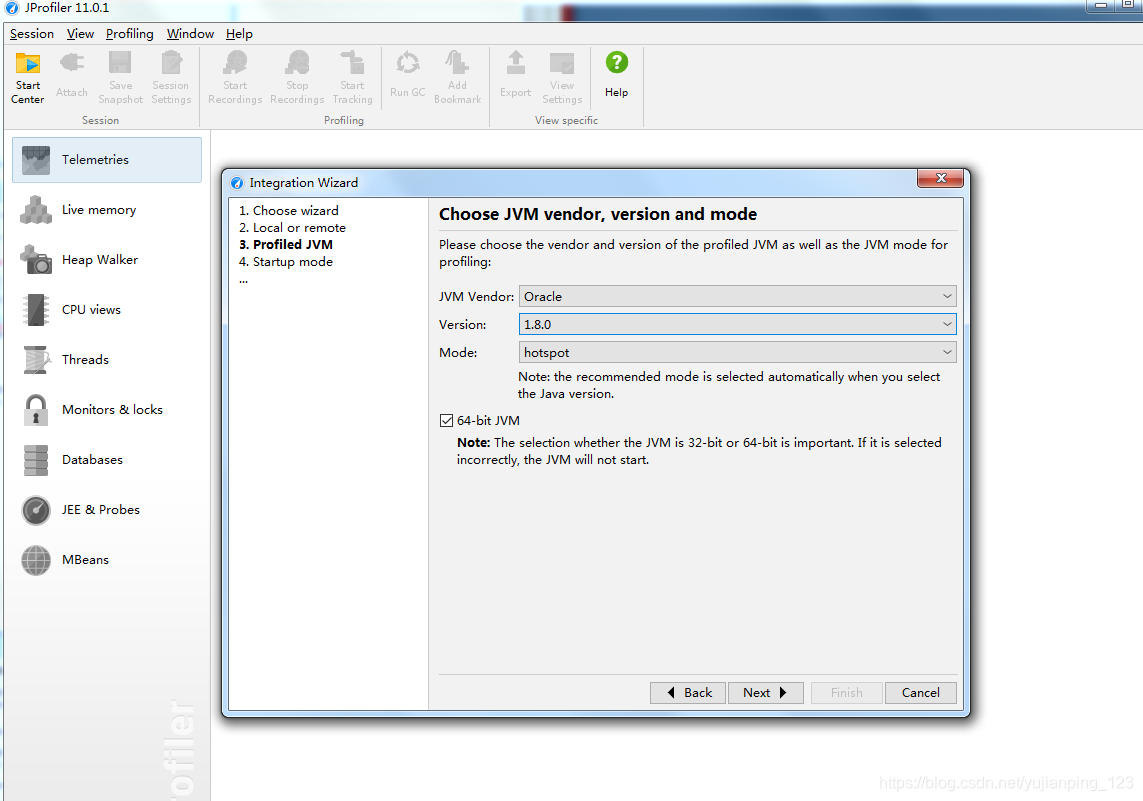
Task: Select the Telemetries sidebar section
Action: (x=107, y=160)
